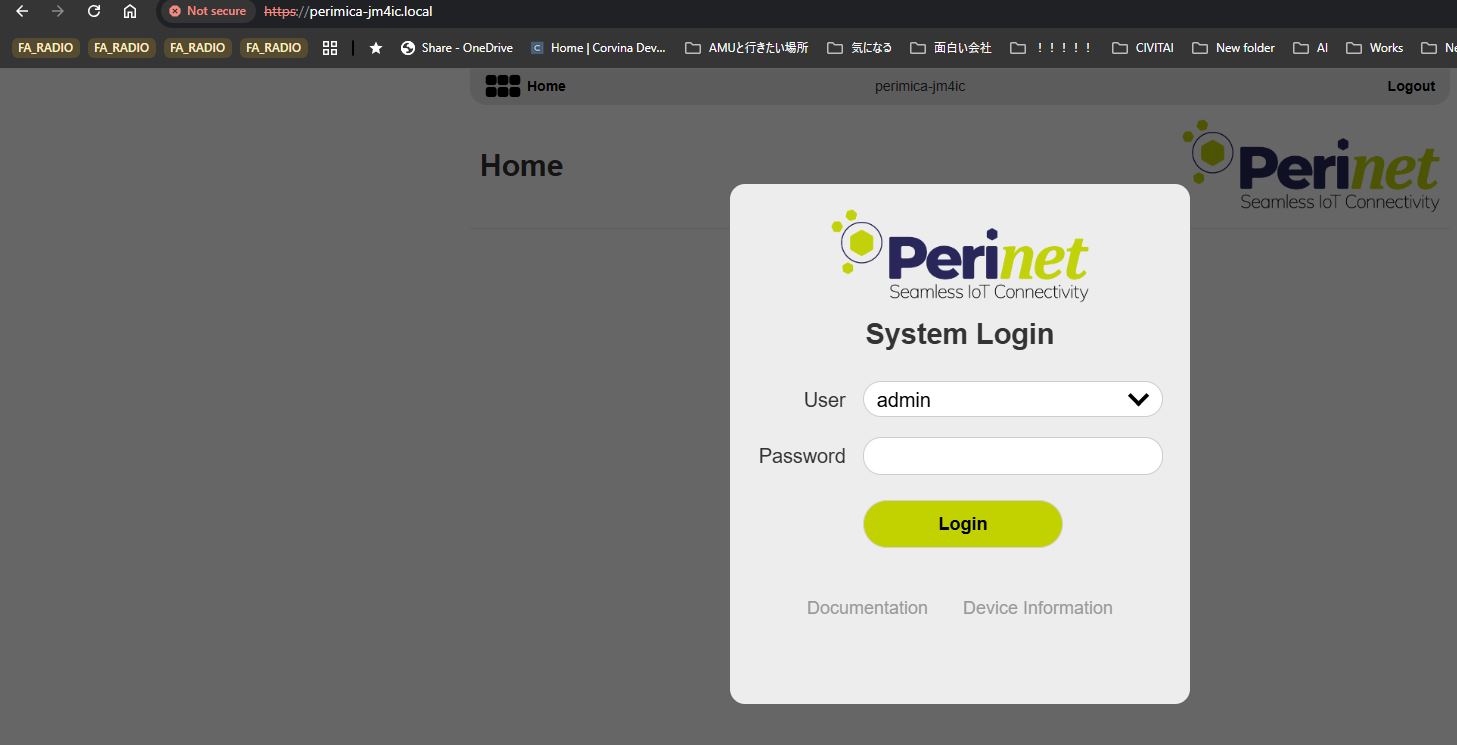Expand the User dropdown showing admin
1457x745 pixels.
coord(1000,399)
